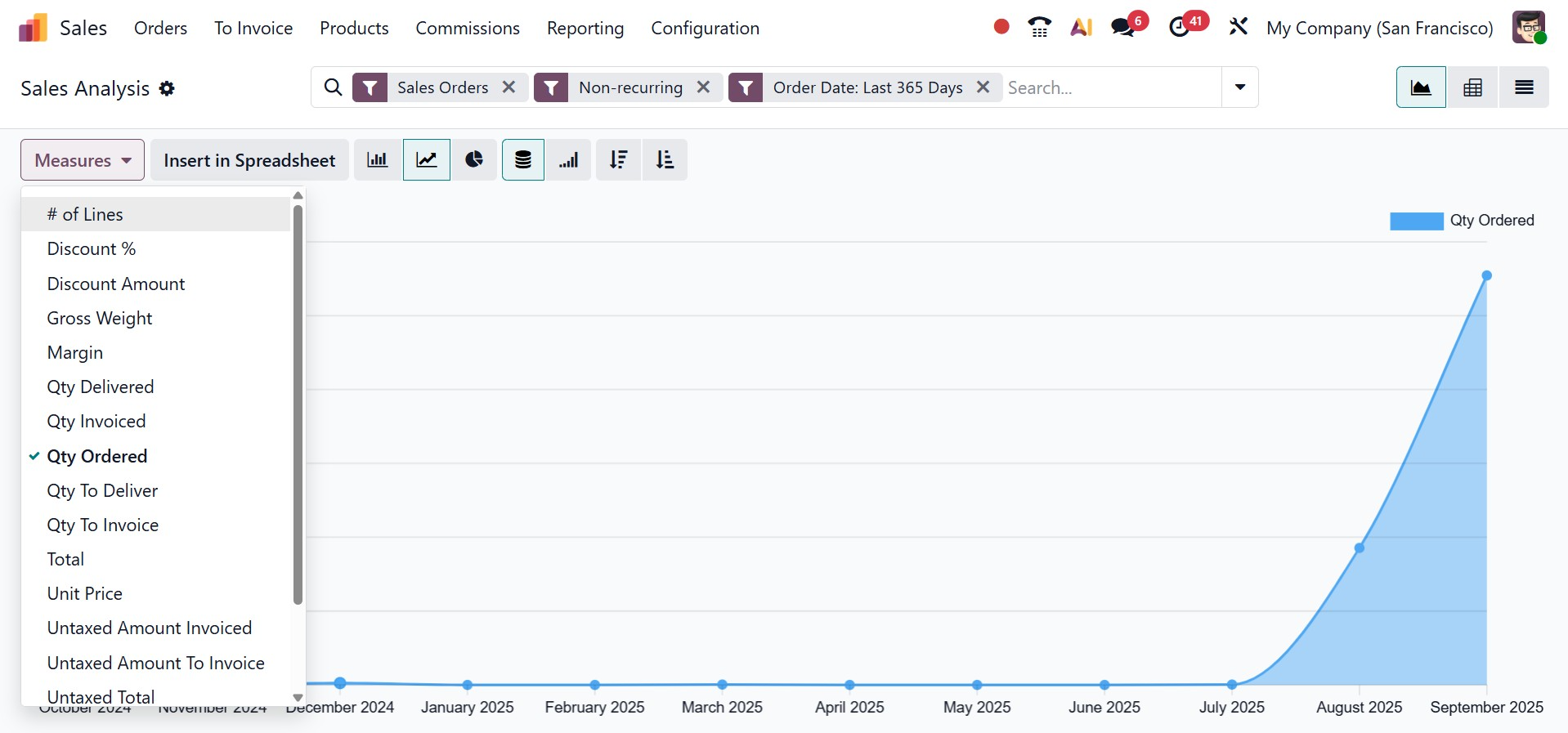
Task: Click the Sales Orders filter funnel icon
Action: pyautogui.click(x=370, y=87)
